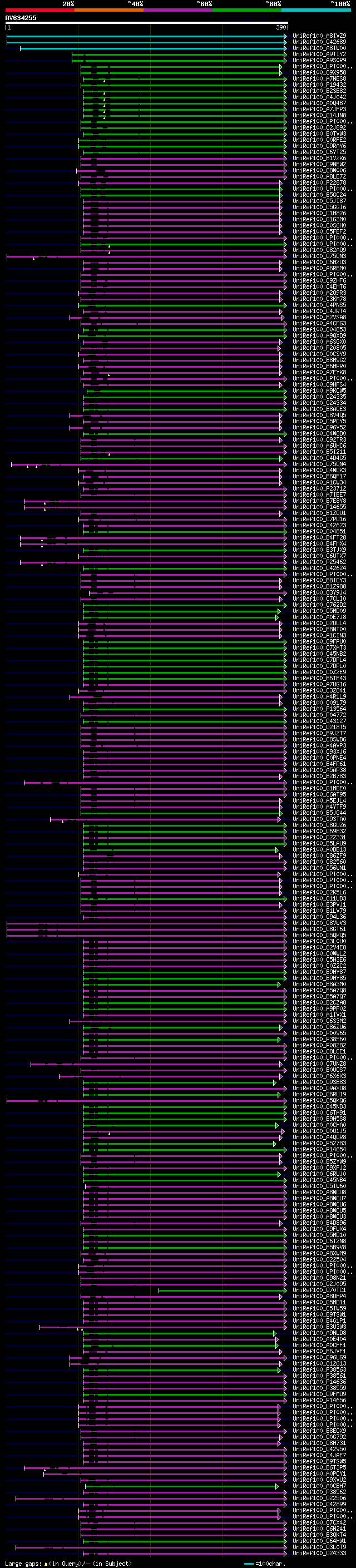Select hit label UniRef100_C7PU16
This screenshot has height=1568, width=356.
click(x=319, y=518)
